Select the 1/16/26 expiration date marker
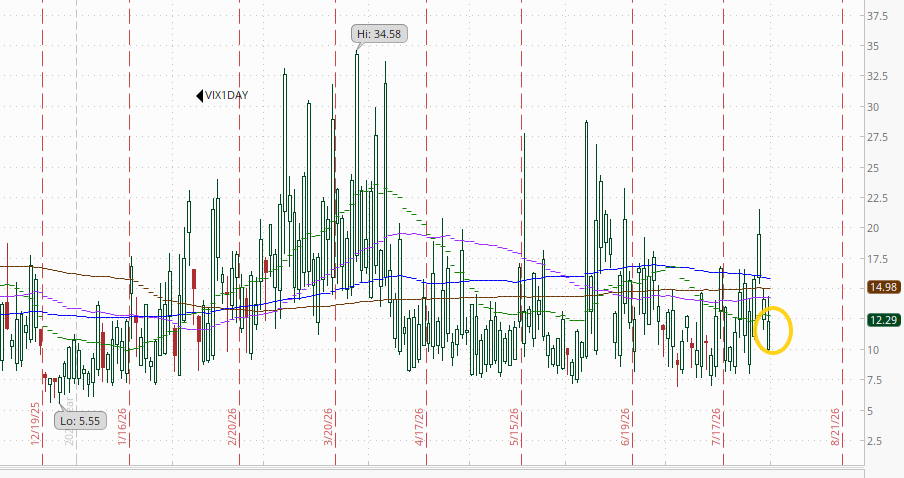The image size is (904, 478). (122, 427)
